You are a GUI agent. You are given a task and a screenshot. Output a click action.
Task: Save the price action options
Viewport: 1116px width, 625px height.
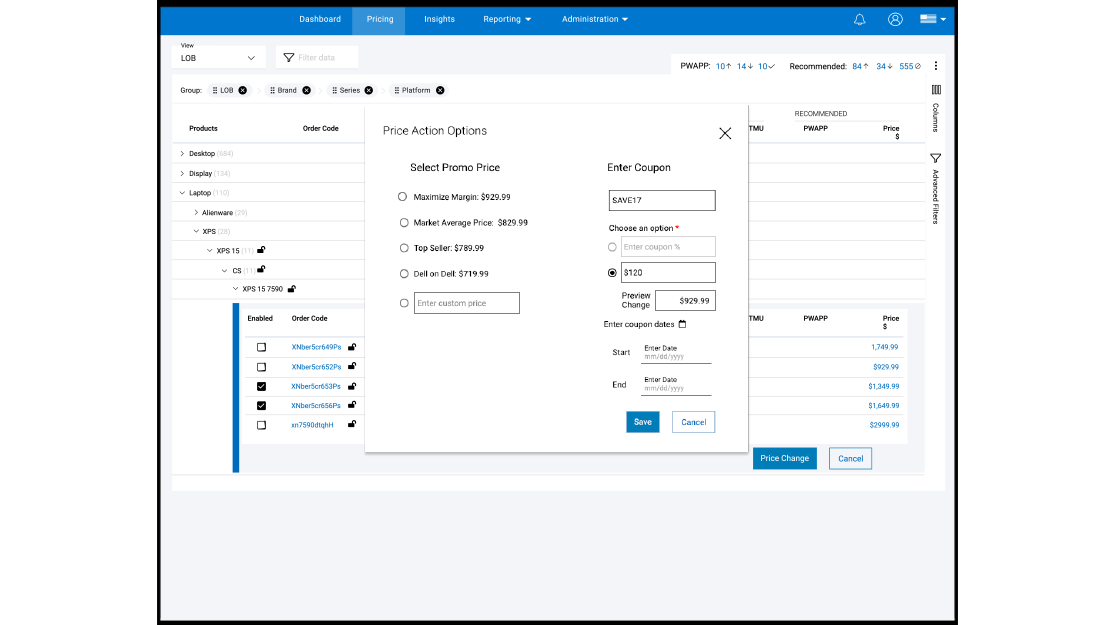click(643, 422)
